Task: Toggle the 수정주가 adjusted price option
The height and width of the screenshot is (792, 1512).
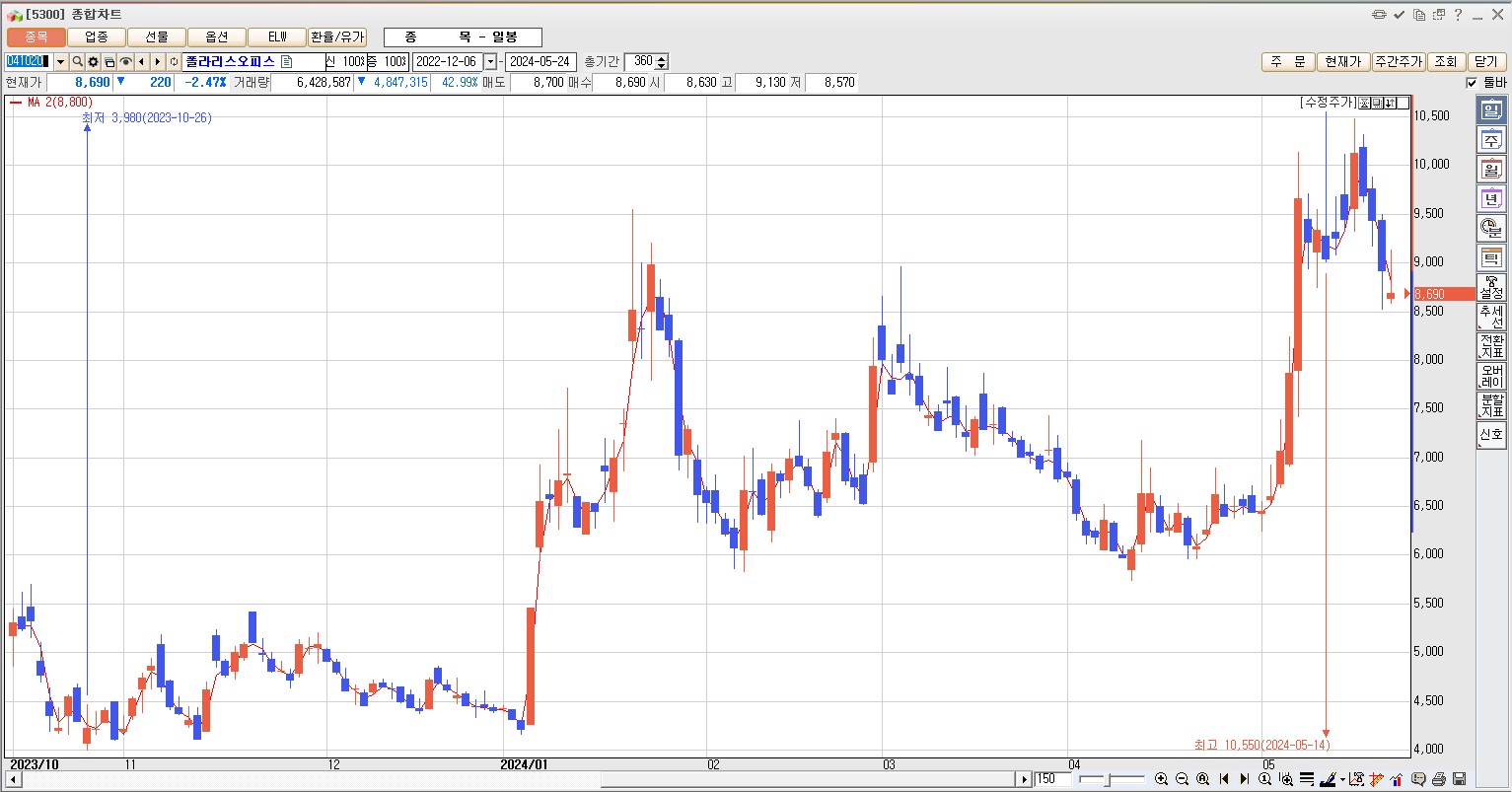Action: (x=1328, y=103)
